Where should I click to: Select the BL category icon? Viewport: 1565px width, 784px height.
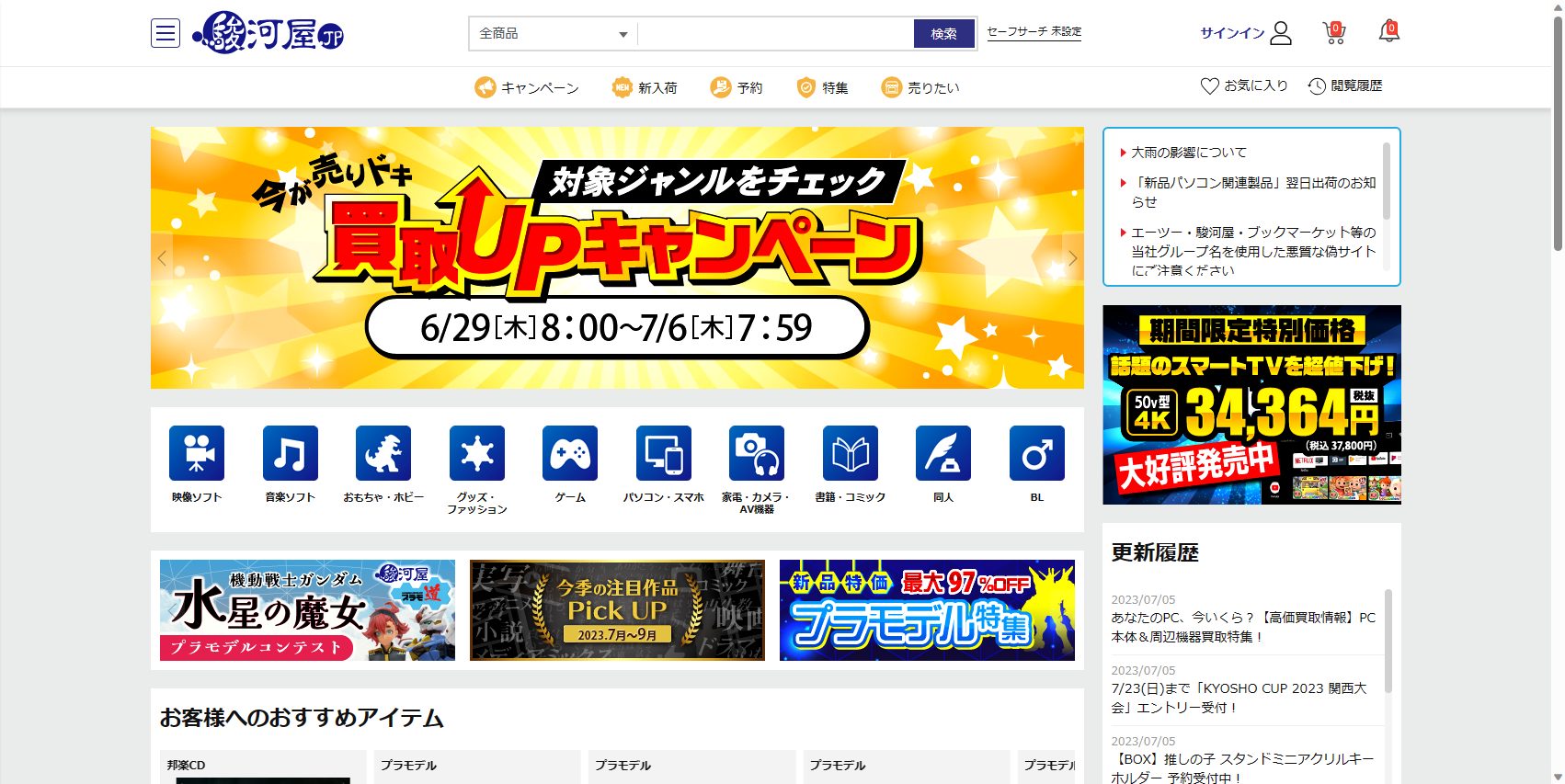pyautogui.click(x=1037, y=453)
